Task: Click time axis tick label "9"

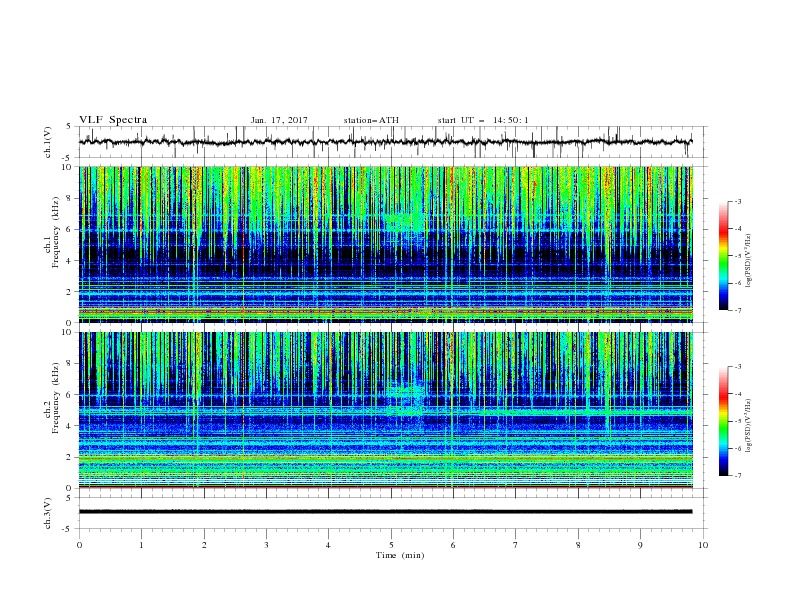Action: (x=640, y=545)
